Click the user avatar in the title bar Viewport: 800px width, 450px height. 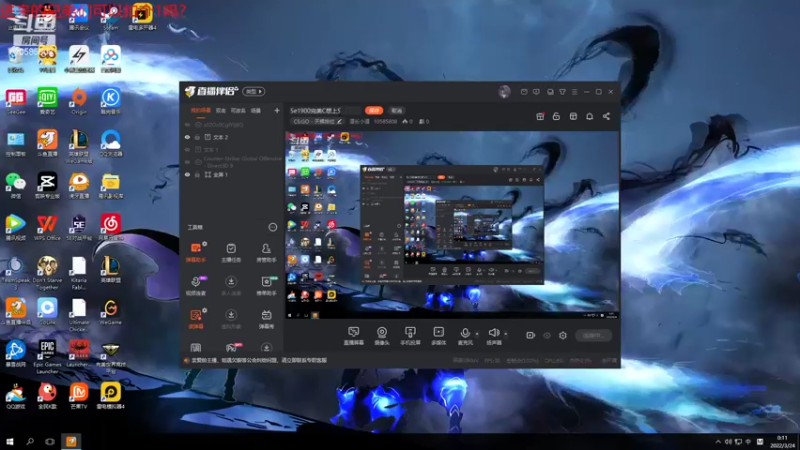click(x=504, y=92)
